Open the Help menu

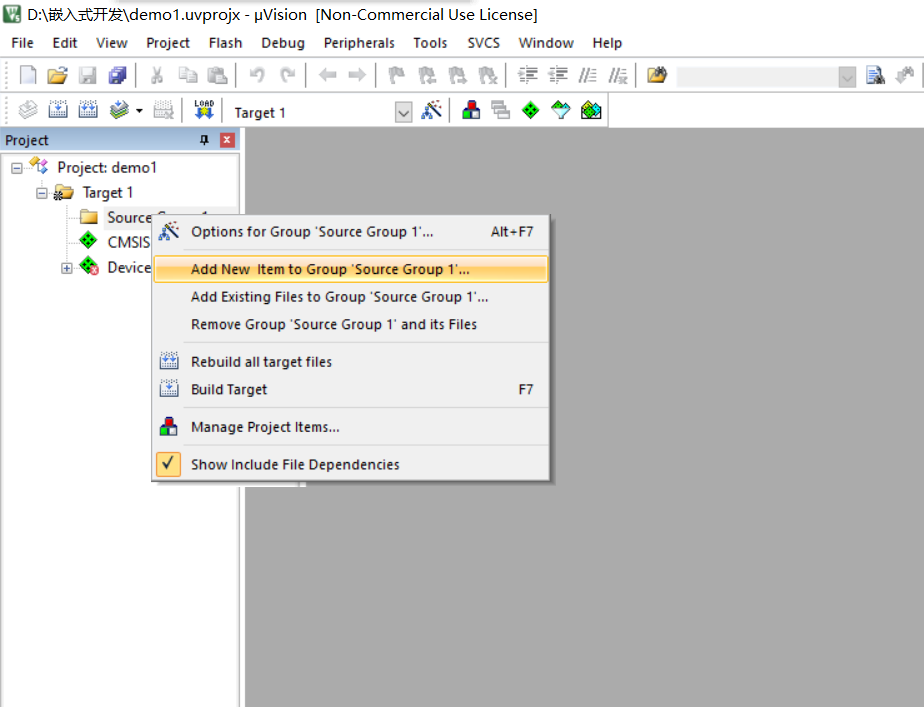(607, 43)
